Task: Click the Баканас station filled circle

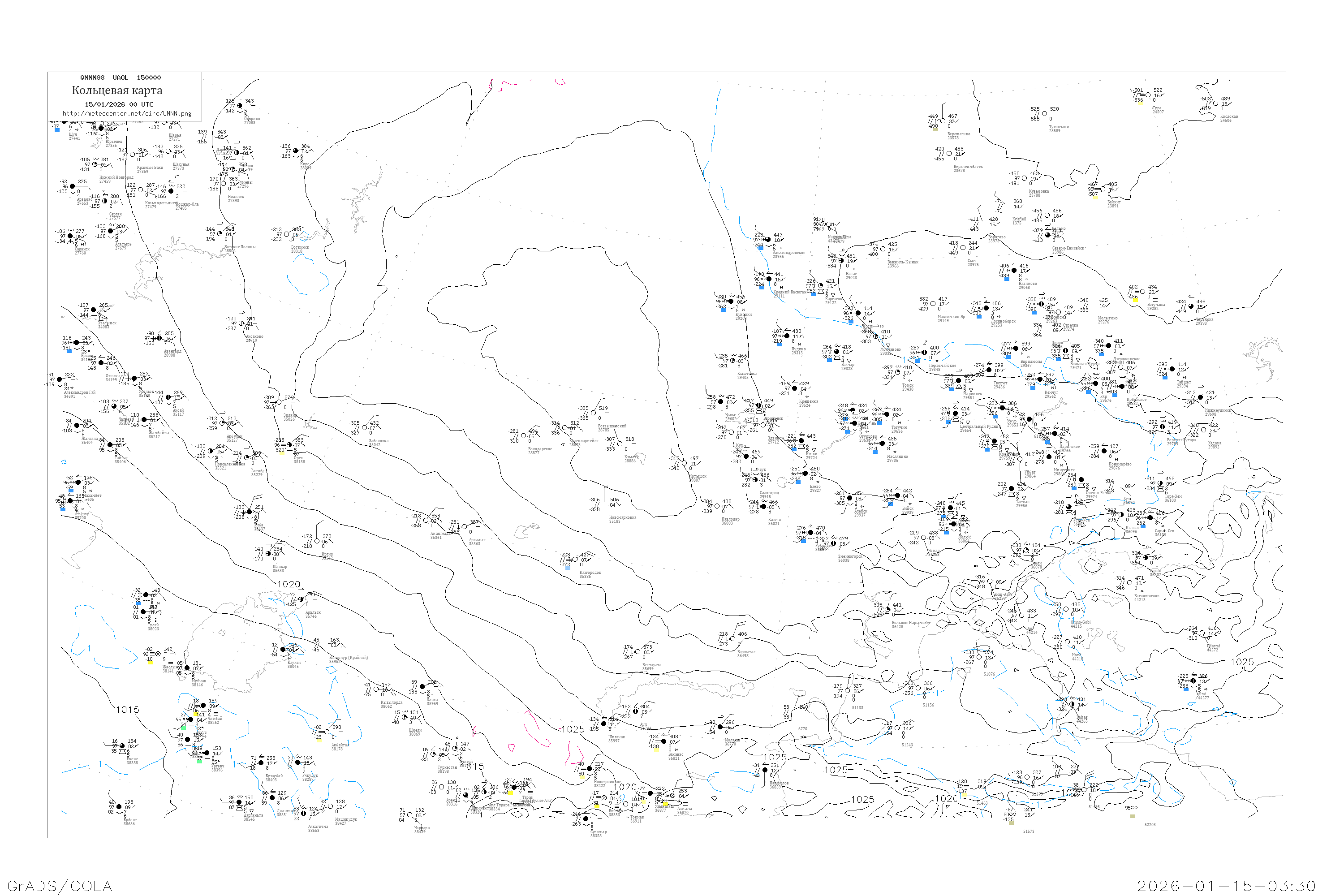Action: click(663, 741)
